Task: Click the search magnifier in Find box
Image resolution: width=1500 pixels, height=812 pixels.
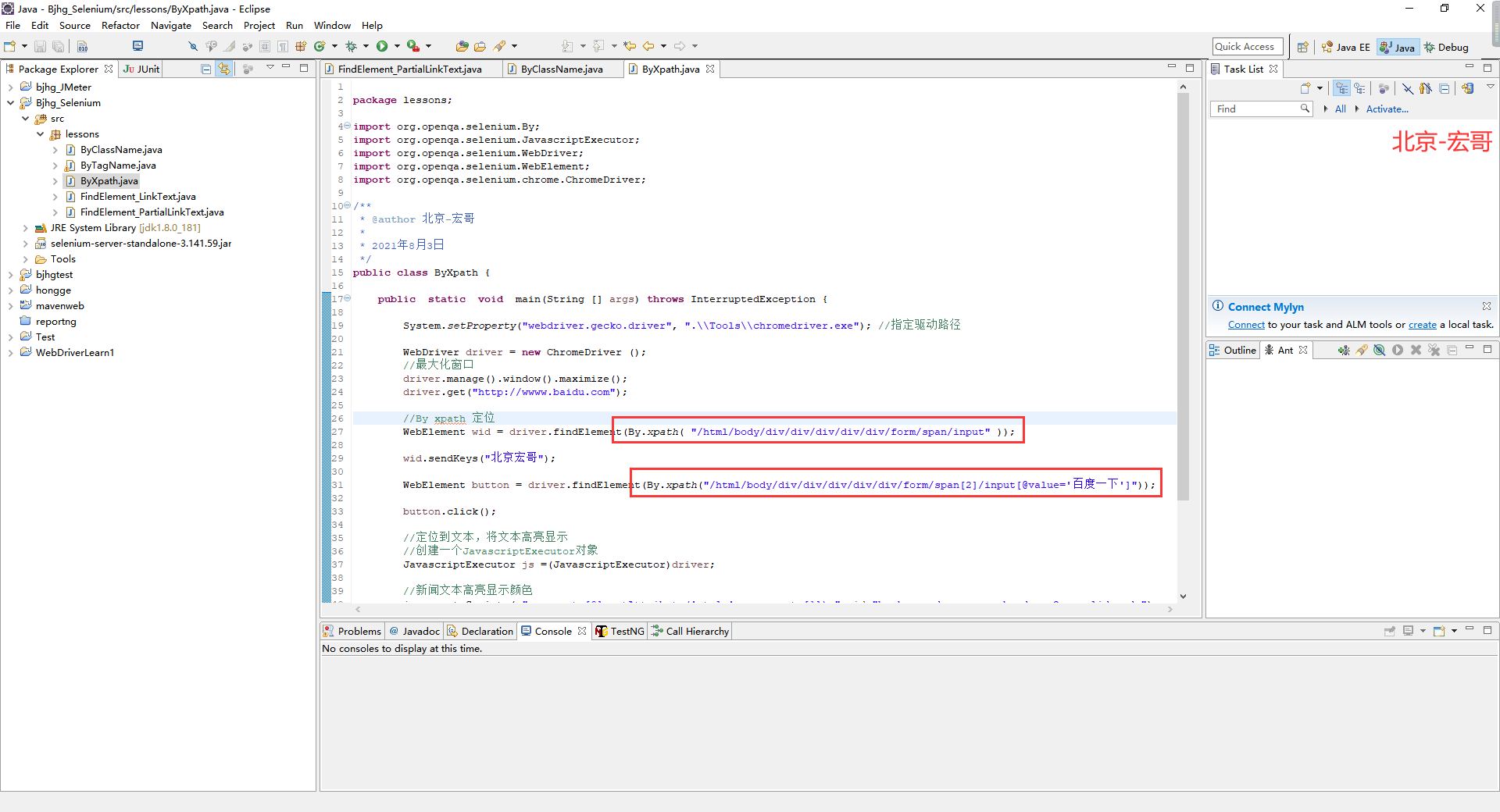Action: click(x=1305, y=109)
